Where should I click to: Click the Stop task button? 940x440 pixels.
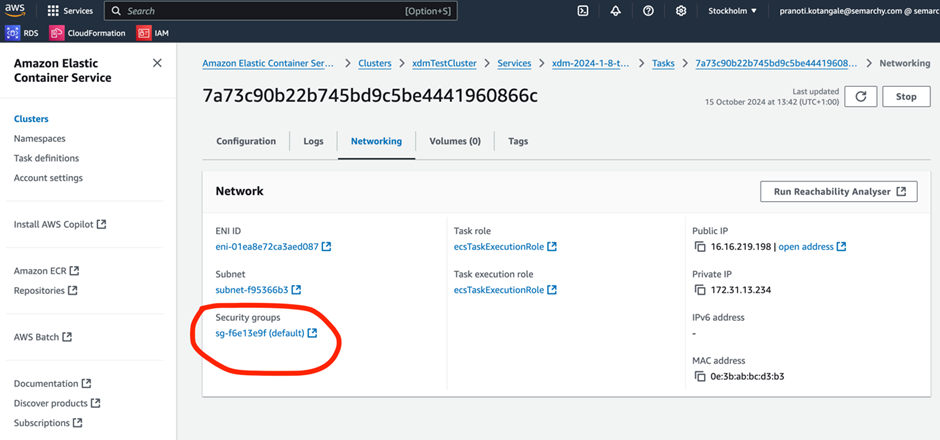point(906,97)
